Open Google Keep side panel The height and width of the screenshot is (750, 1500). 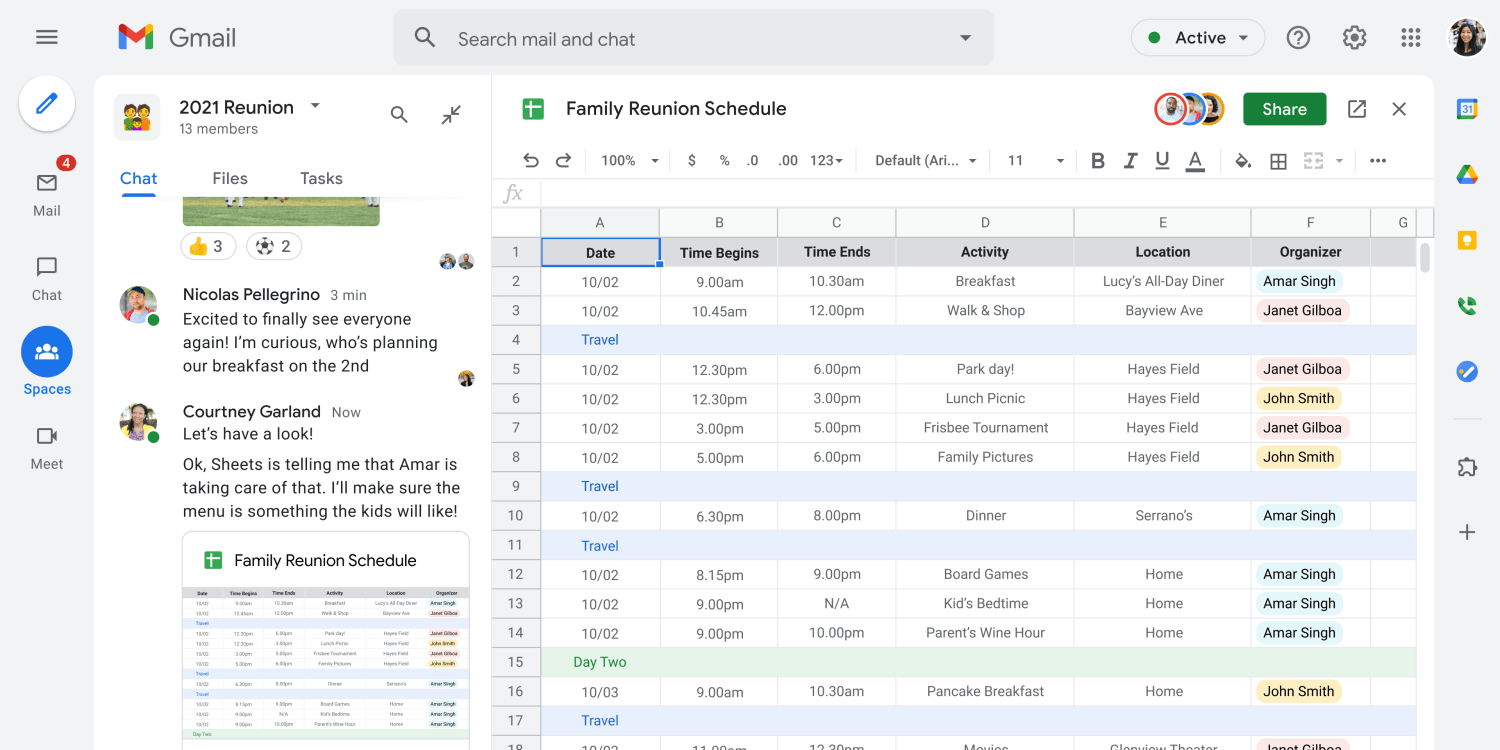point(1467,240)
